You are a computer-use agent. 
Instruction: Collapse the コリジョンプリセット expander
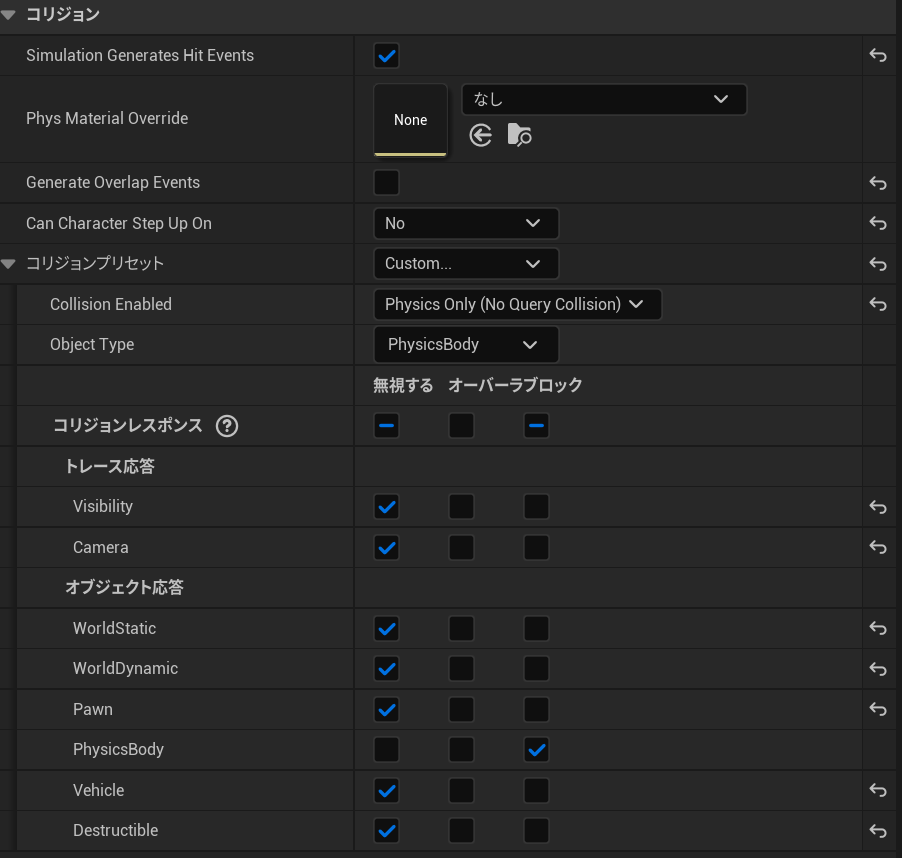[9, 264]
